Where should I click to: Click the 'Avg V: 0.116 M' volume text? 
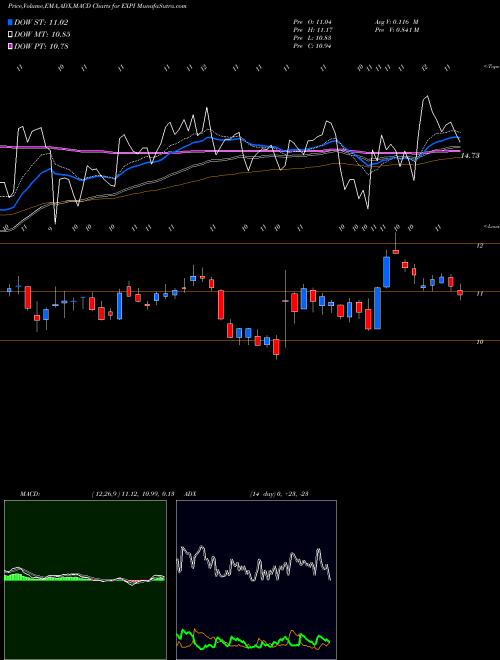(396, 22)
